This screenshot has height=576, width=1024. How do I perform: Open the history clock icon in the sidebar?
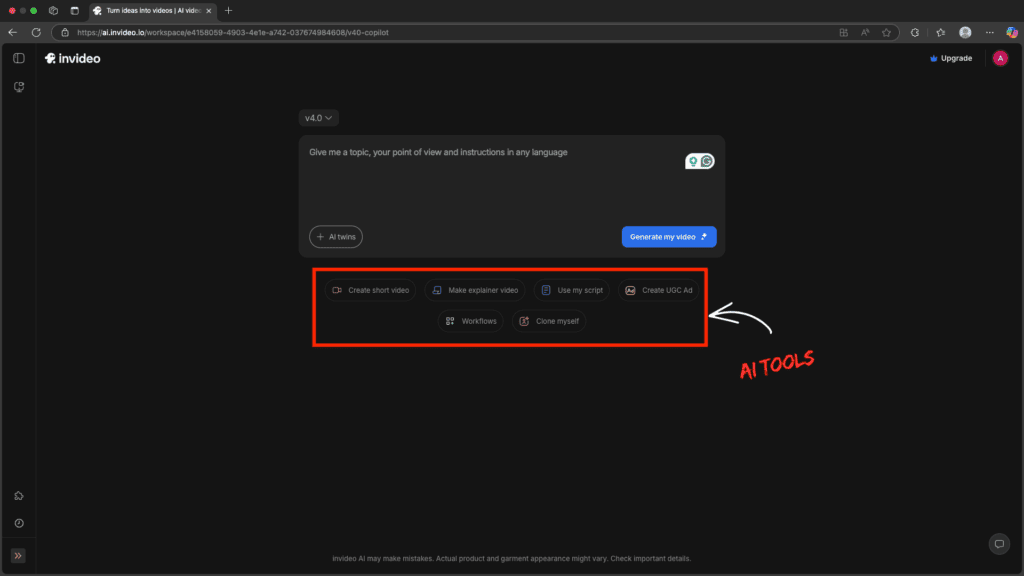click(18, 522)
